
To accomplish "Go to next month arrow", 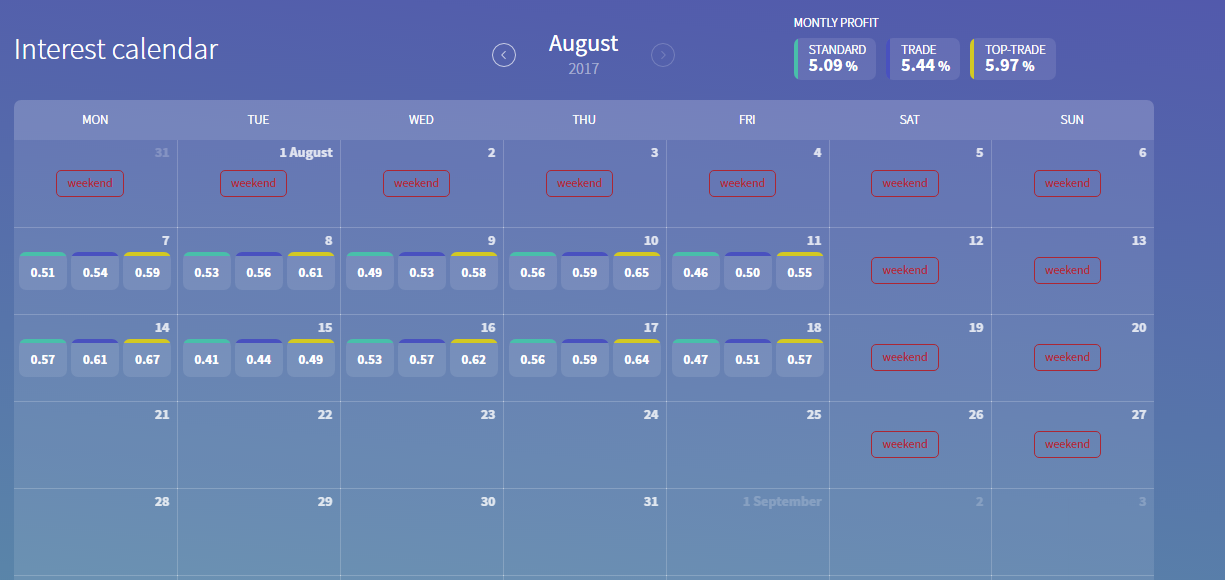I will [x=663, y=55].
